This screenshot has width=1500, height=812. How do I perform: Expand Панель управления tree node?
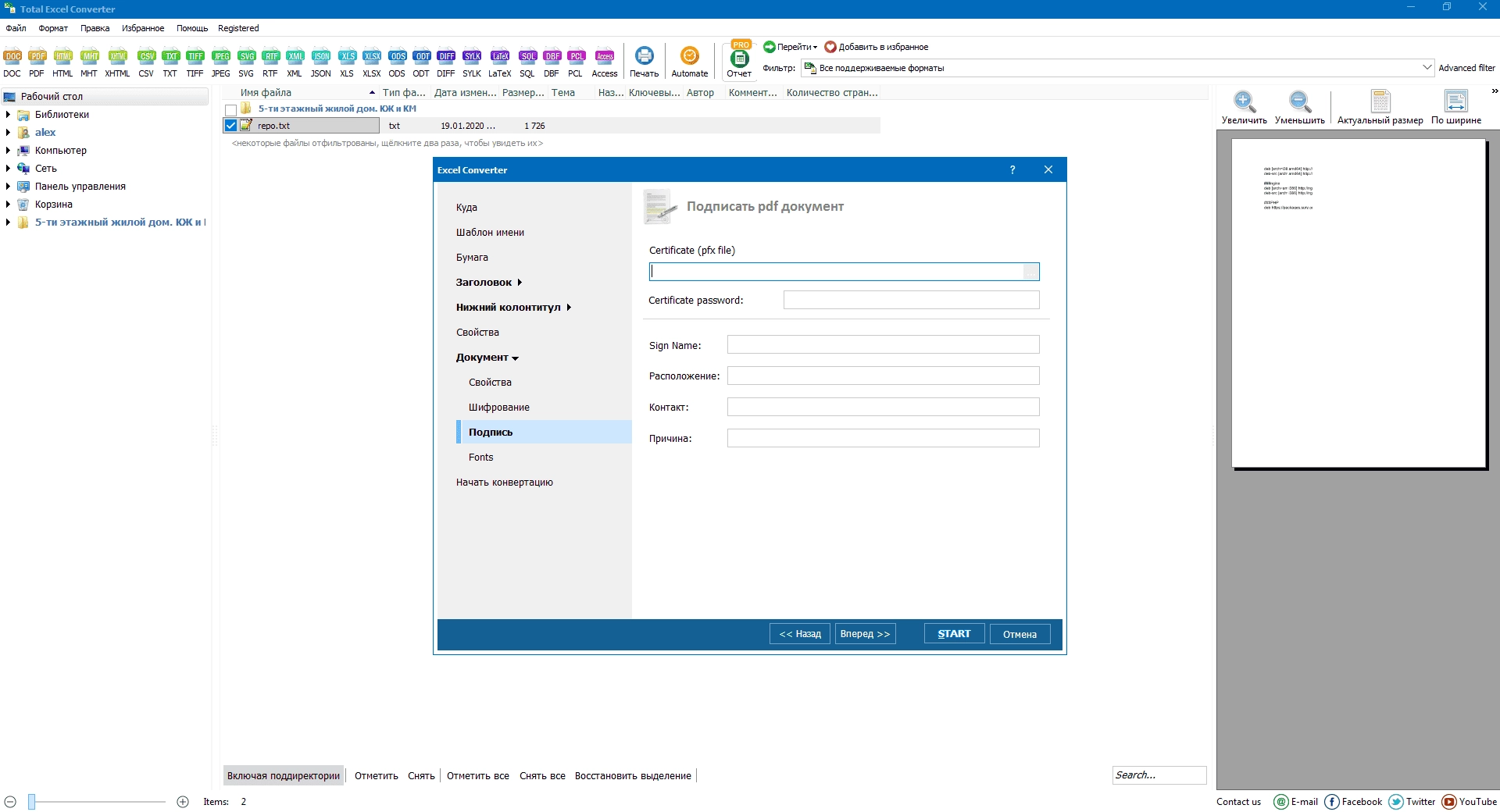click(8, 187)
